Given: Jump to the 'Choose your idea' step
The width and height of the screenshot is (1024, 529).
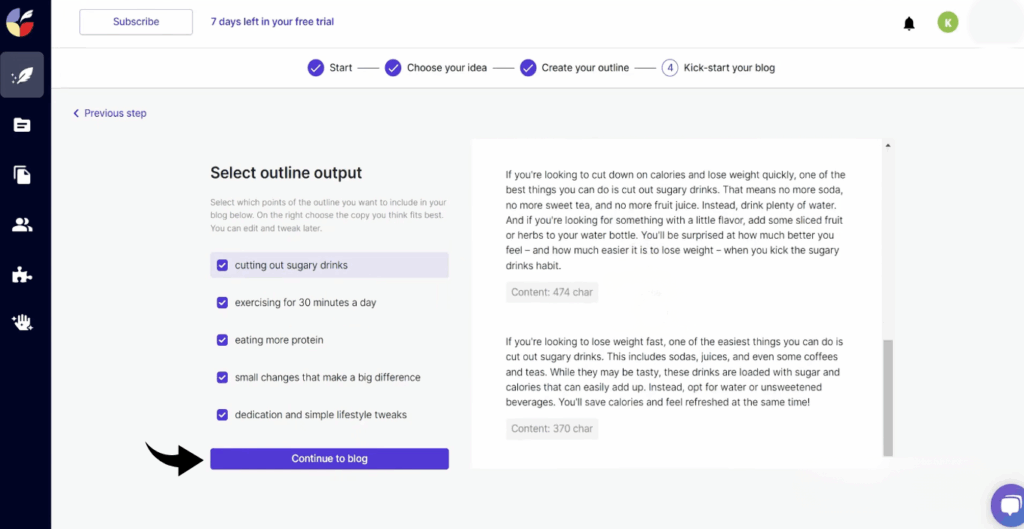Looking at the screenshot, I should click(448, 68).
